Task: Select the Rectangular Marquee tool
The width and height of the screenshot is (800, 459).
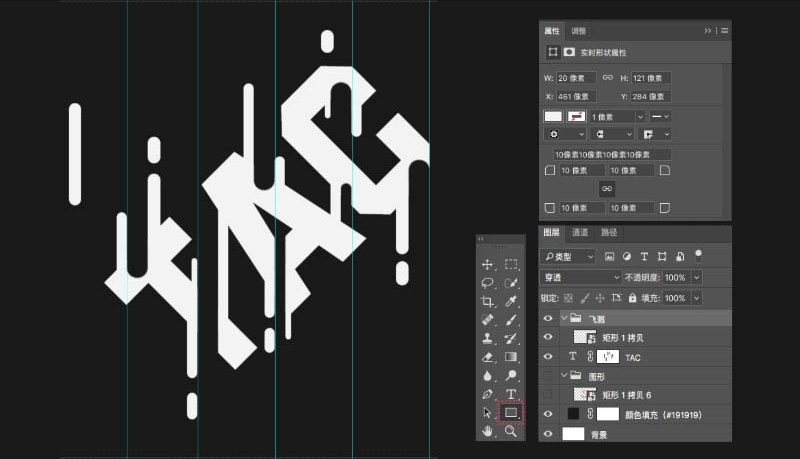Action: [511, 264]
